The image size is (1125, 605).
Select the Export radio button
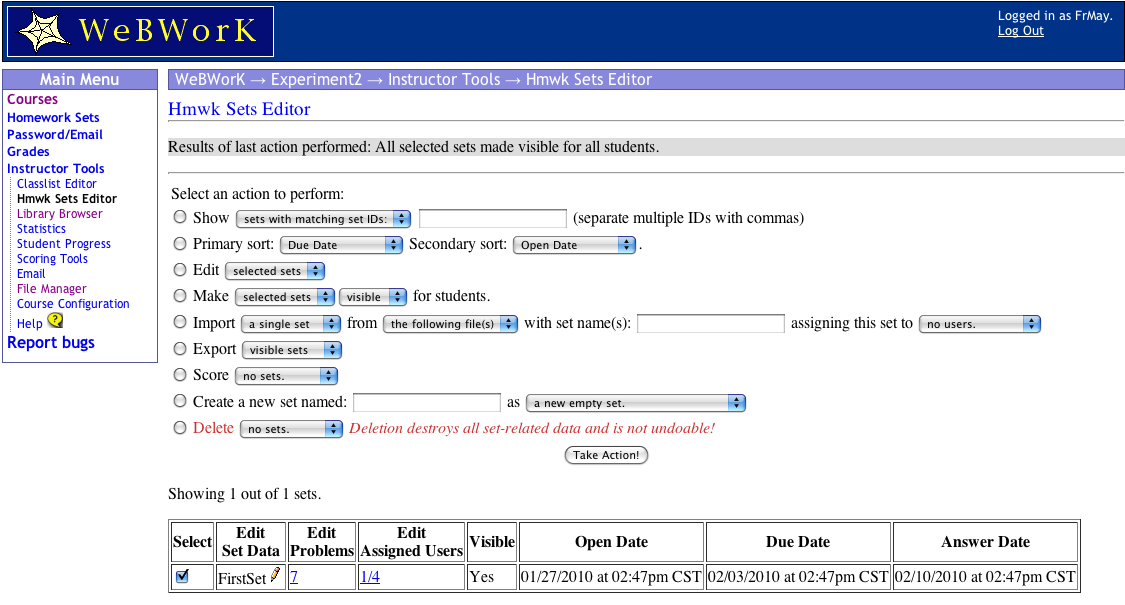click(180, 348)
